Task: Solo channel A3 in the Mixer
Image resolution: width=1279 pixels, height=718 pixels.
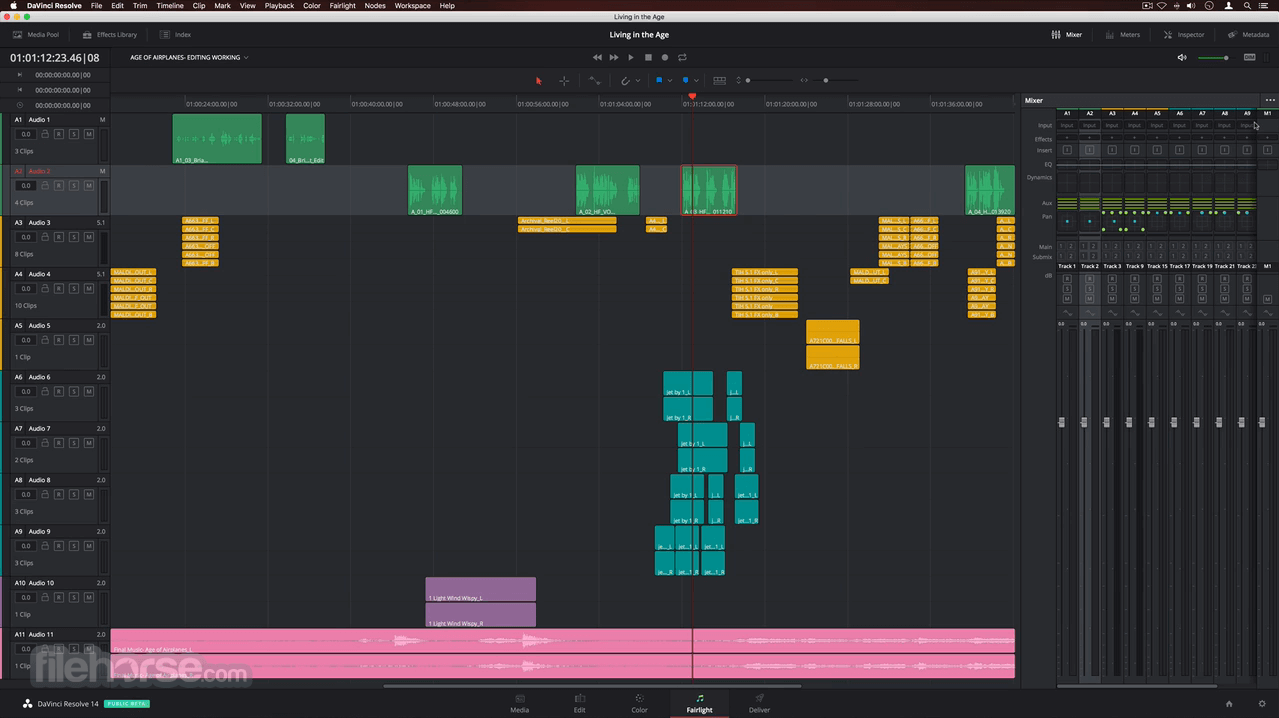Action: pos(1112,289)
